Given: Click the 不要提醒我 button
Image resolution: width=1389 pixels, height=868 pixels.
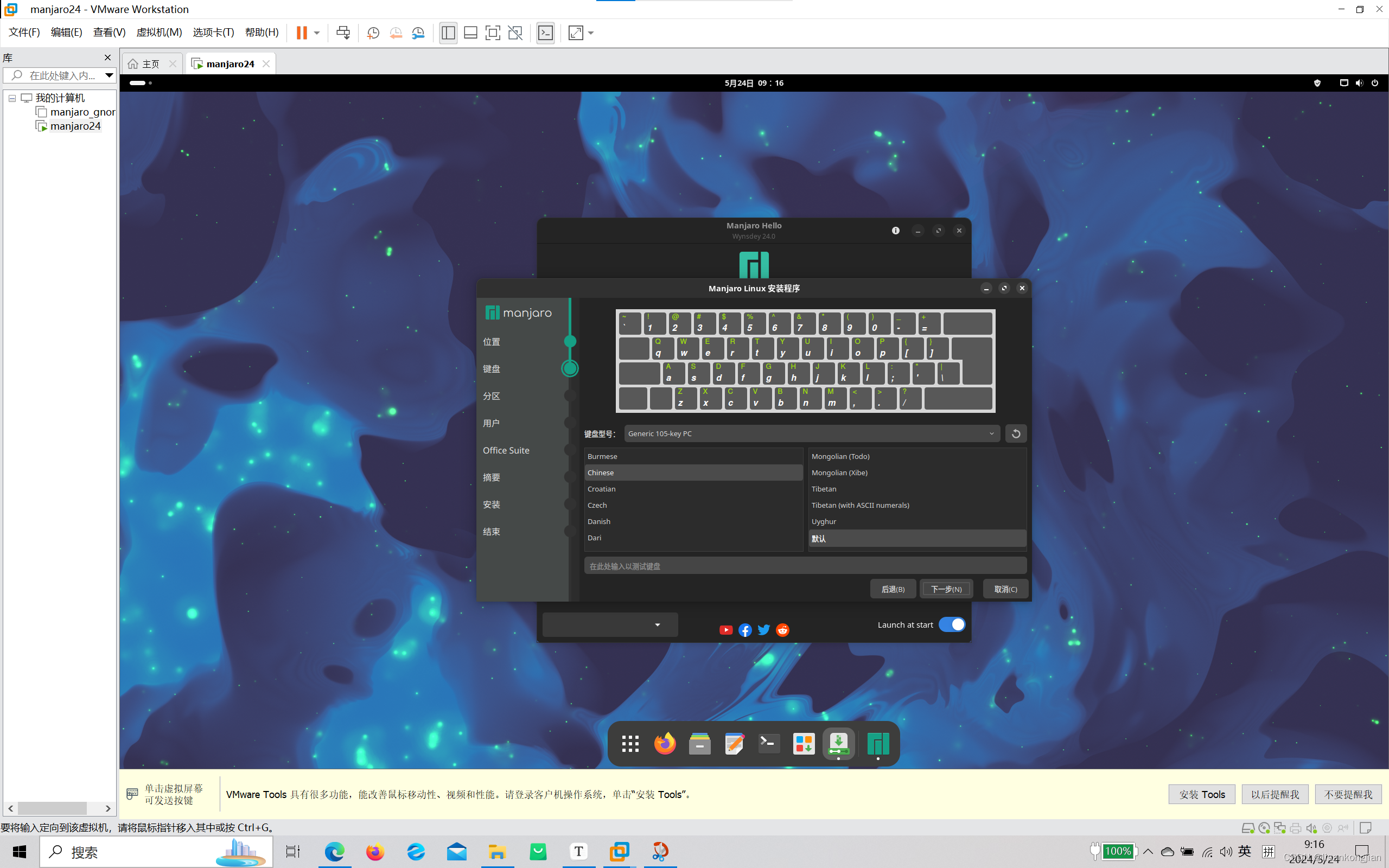Looking at the screenshot, I should pos(1348,795).
